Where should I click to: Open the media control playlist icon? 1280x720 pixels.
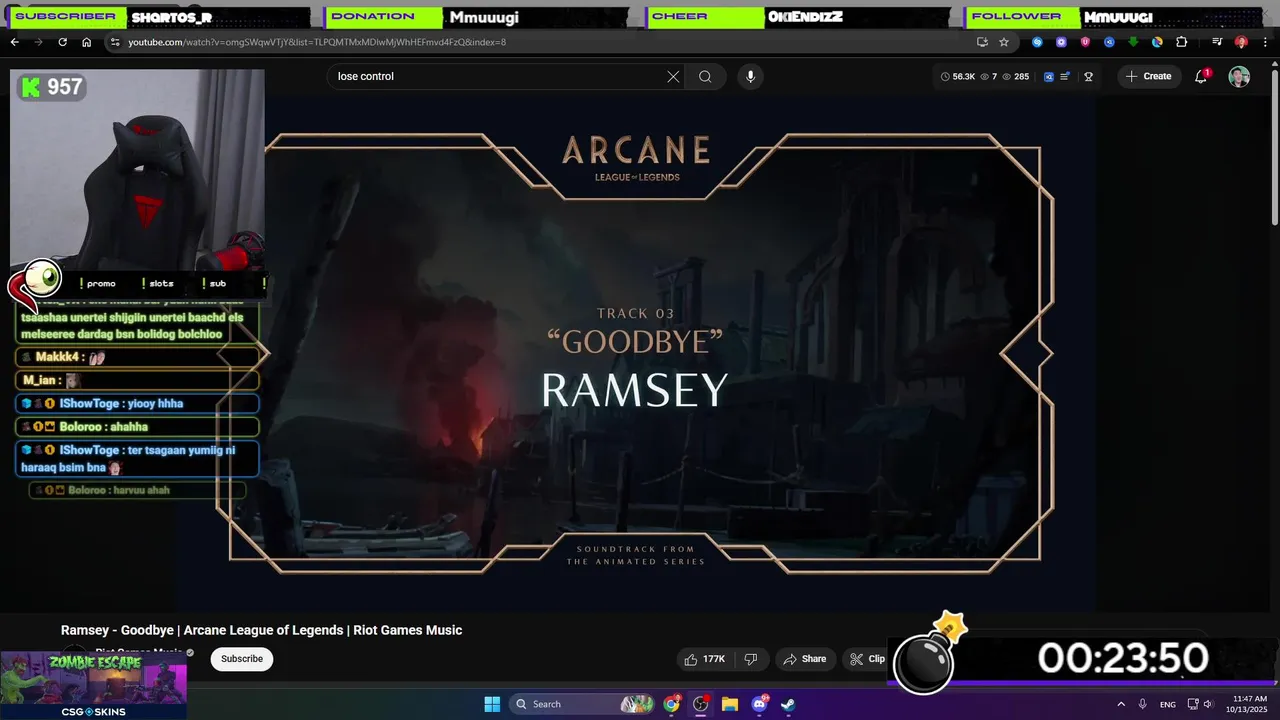click(1217, 42)
